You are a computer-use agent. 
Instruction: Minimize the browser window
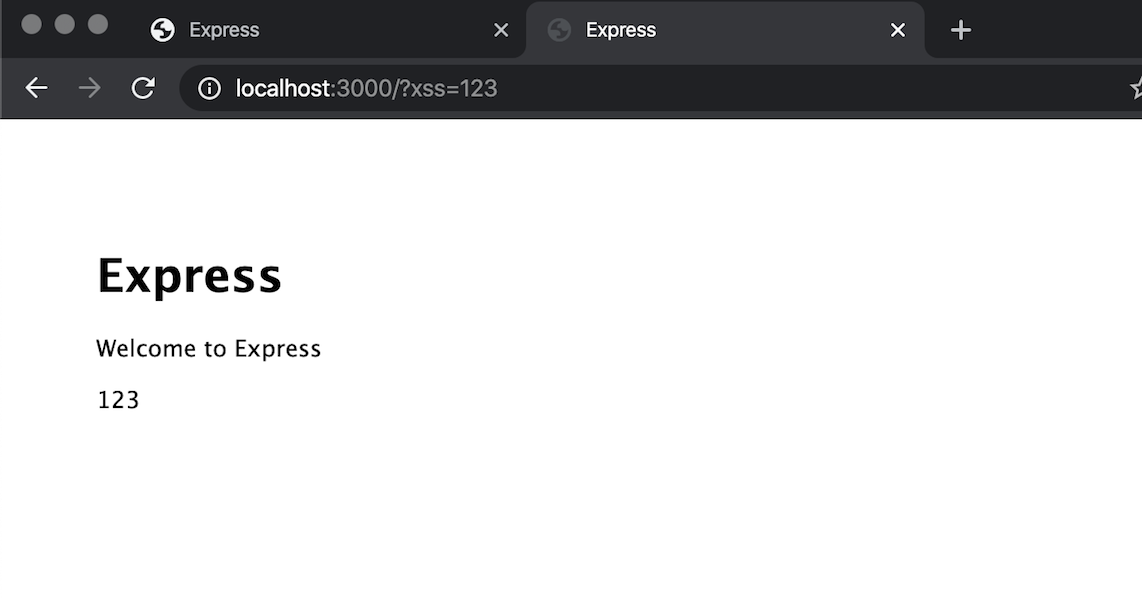point(65,25)
